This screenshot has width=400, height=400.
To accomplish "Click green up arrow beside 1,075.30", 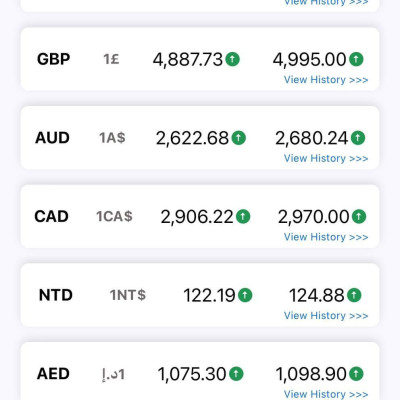I will pos(236,373).
